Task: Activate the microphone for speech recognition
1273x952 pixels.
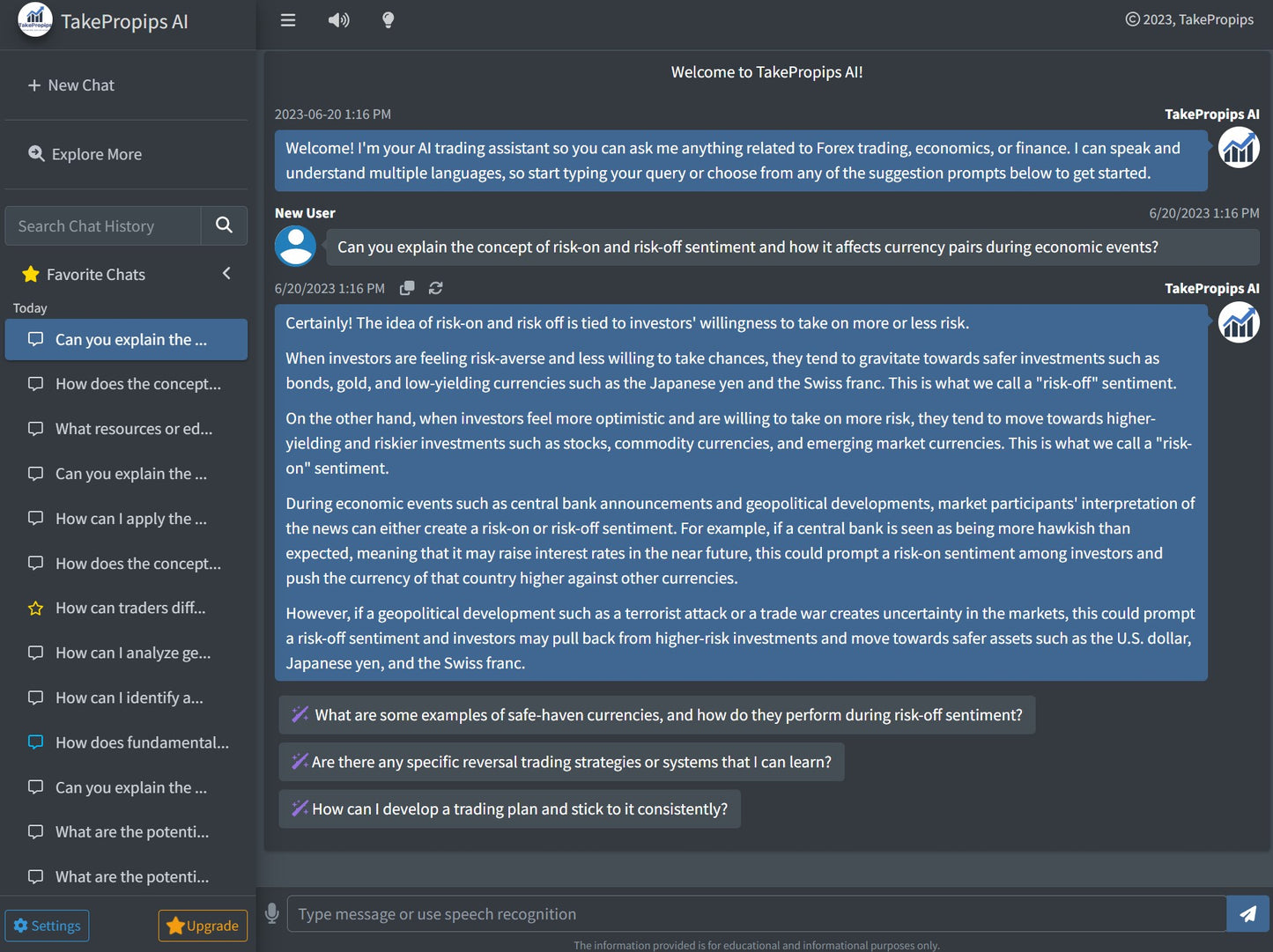Action: pos(272,914)
